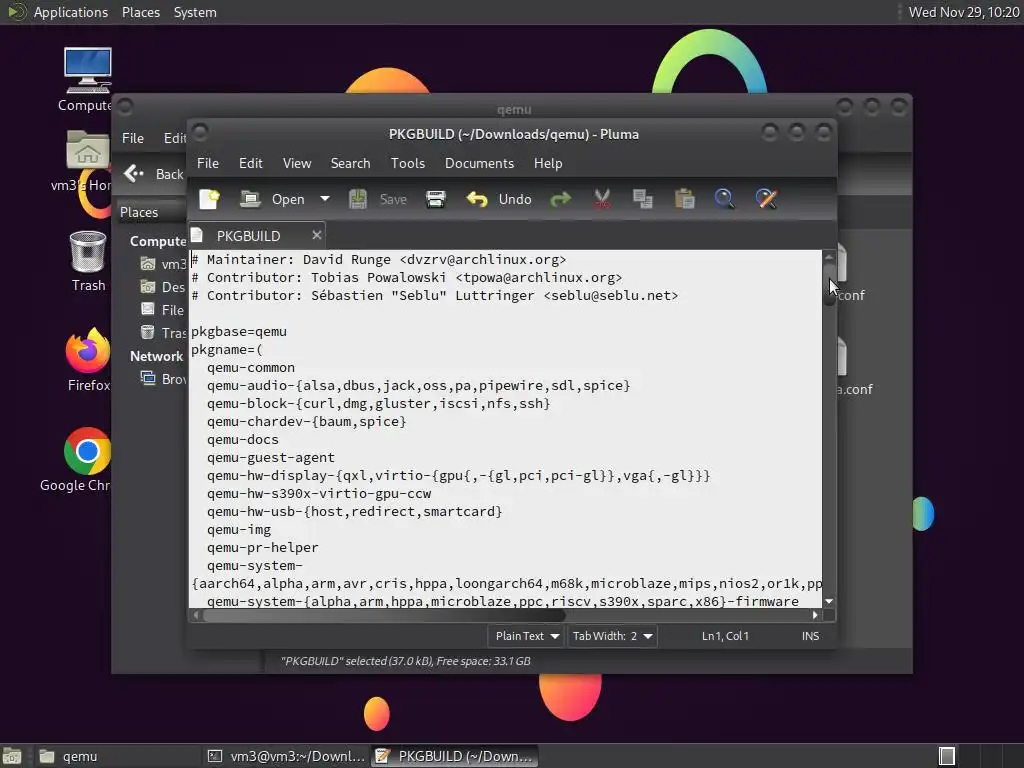Open the Documents menu
The image size is (1024, 768).
(479, 163)
